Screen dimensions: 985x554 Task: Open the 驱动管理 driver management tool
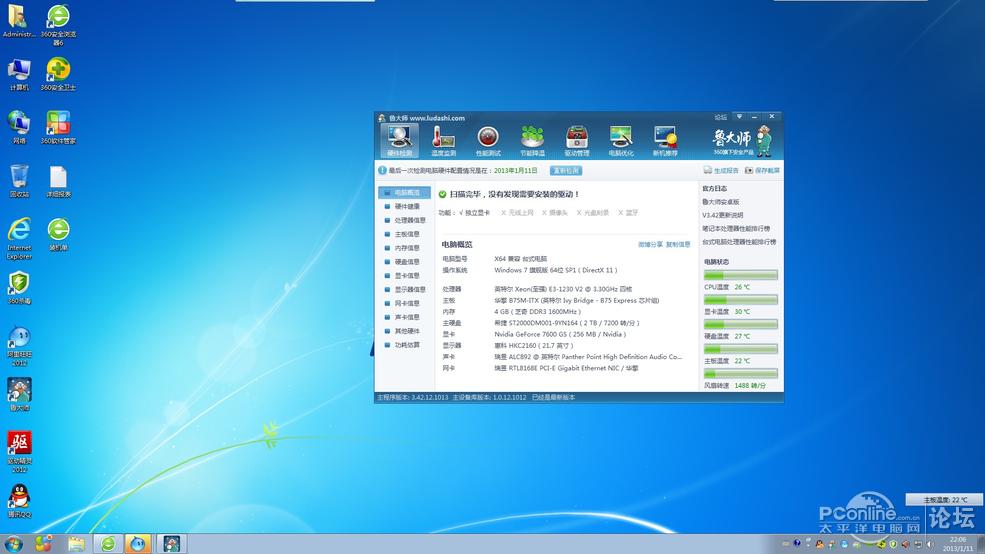pos(577,140)
